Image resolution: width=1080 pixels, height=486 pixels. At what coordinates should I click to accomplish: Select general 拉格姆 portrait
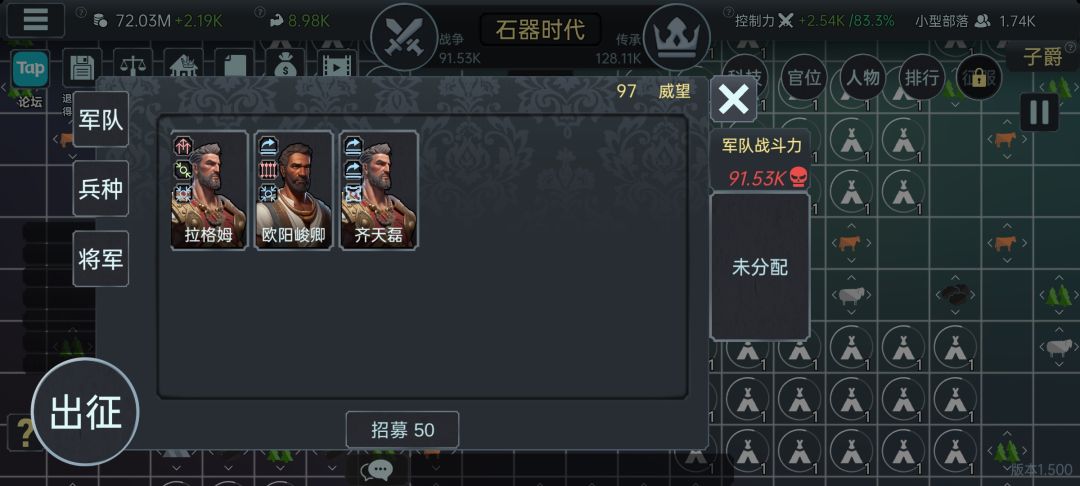click(209, 190)
